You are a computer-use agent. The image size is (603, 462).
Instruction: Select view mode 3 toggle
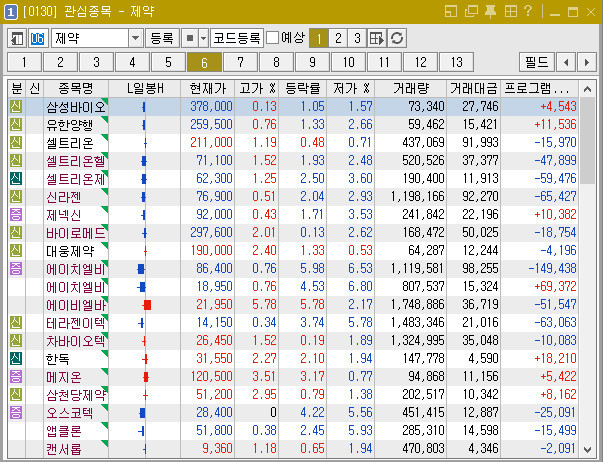point(357,38)
